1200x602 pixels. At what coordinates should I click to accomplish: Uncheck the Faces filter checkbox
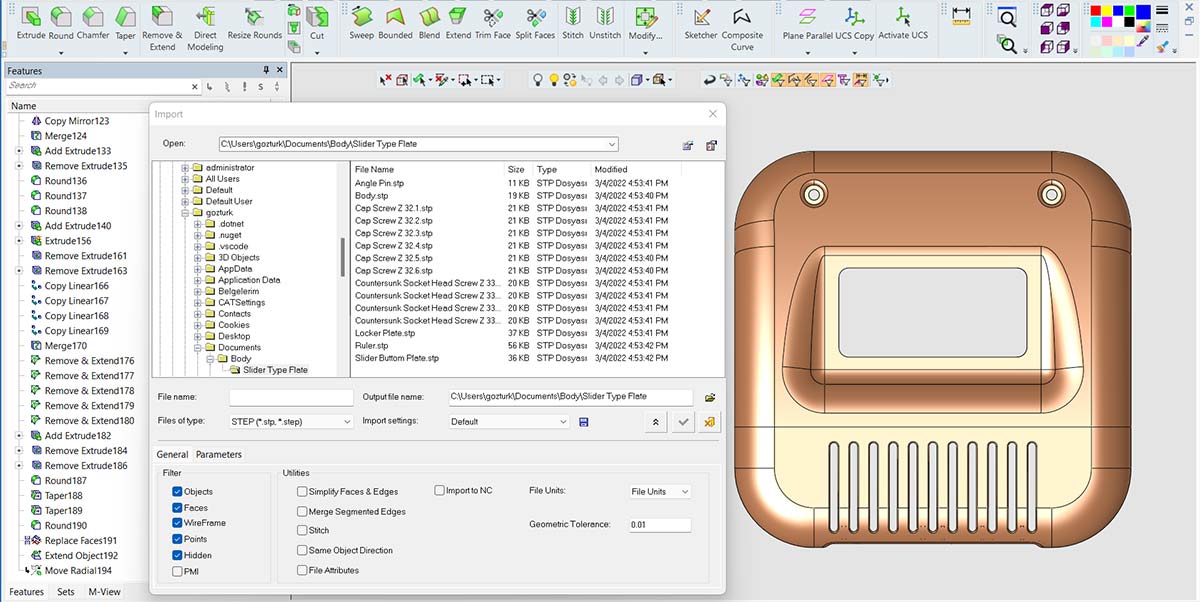click(177, 508)
